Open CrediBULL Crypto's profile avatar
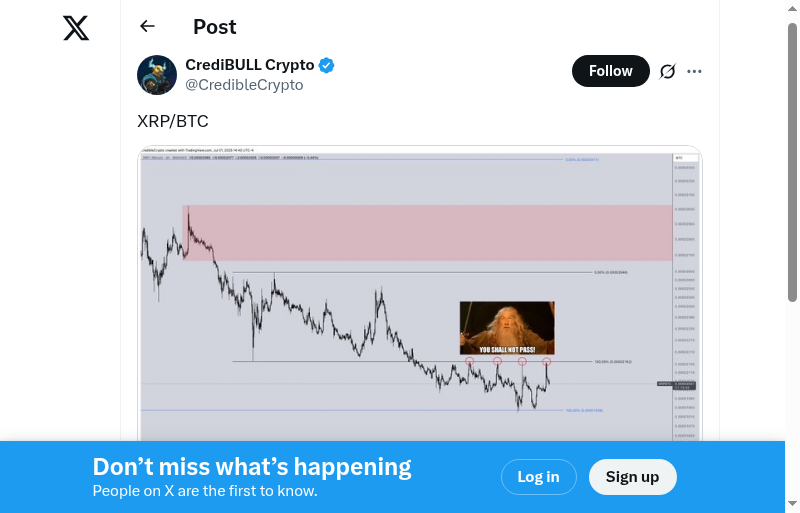This screenshot has height=513, width=800. pyautogui.click(x=157, y=75)
